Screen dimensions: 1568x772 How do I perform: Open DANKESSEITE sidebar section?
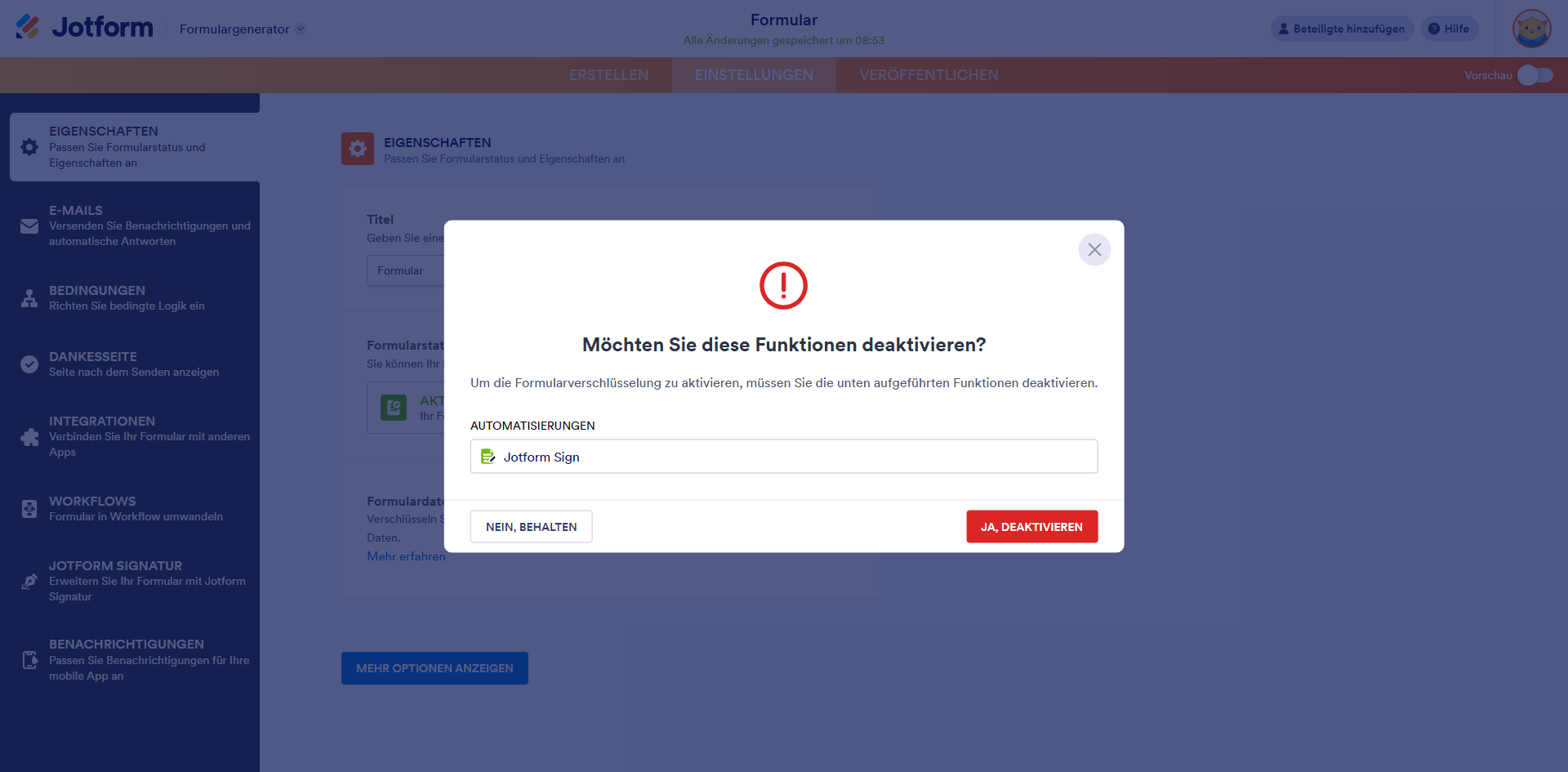135,364
